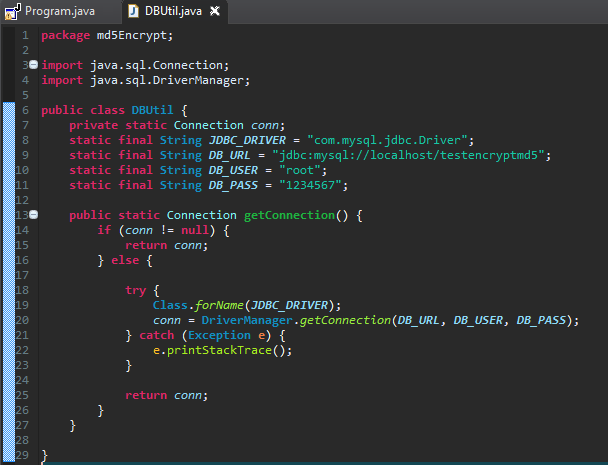This screenshot has width=608, height=465.
Task: Select the DBUtil.java tab
Action: [173, 11]
